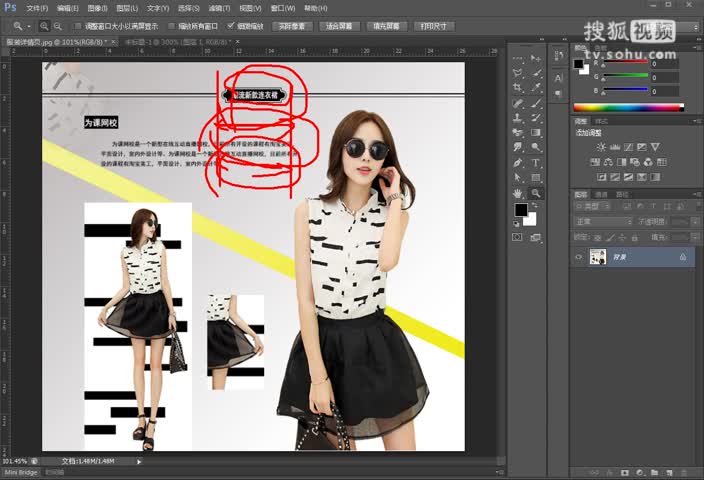Viewport: 704px width, 480px height.
Task: Select the Rectangular Marquee tool
Action: pos(518,58)
